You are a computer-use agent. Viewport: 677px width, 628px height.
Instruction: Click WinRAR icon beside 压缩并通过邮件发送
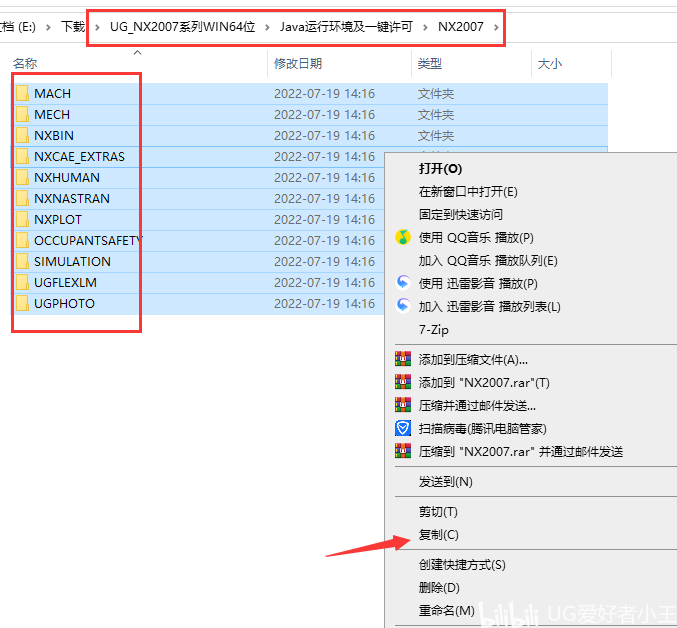coord(403,405)
